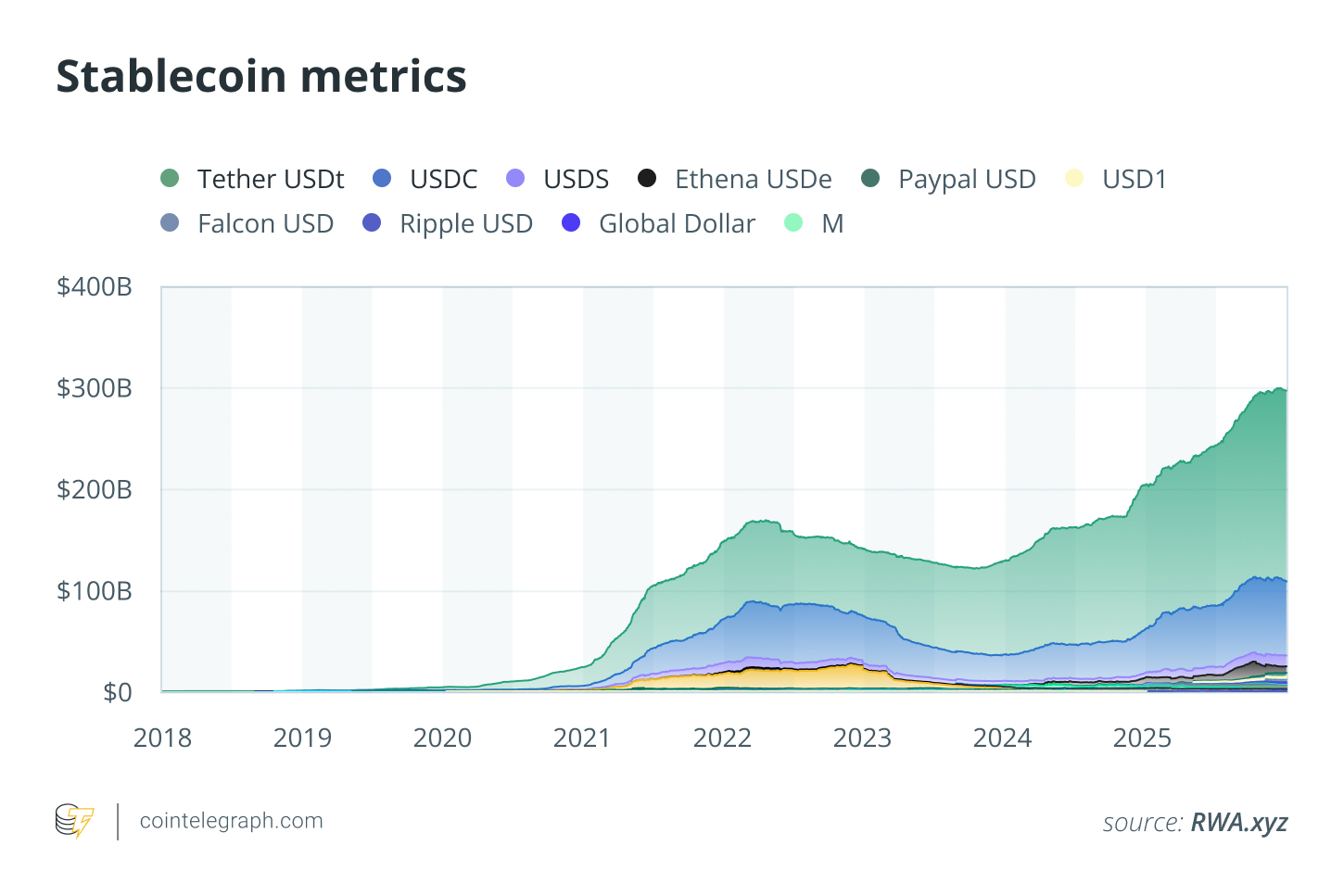Click the Tether USDt green legend dot
This screenshot has height=896, width=1344.
(170, 178)
